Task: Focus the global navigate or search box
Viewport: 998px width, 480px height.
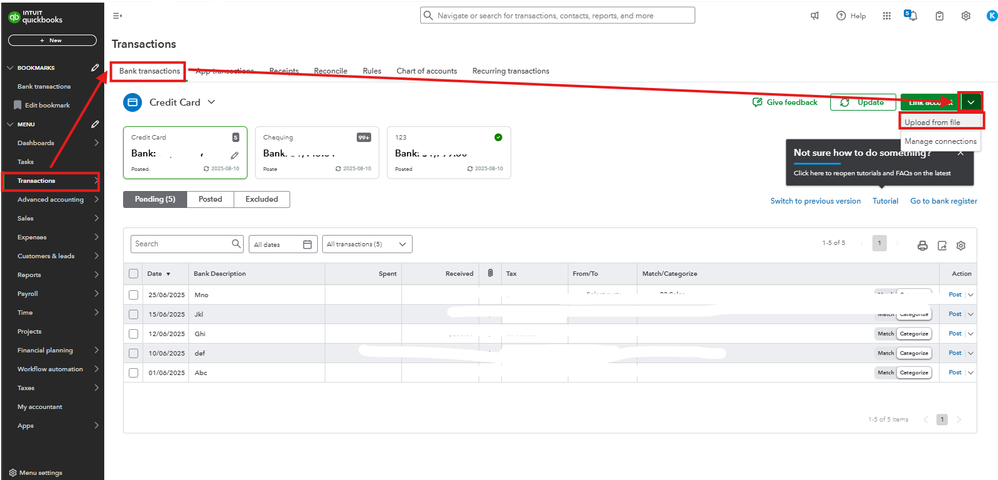Action: 558,15
